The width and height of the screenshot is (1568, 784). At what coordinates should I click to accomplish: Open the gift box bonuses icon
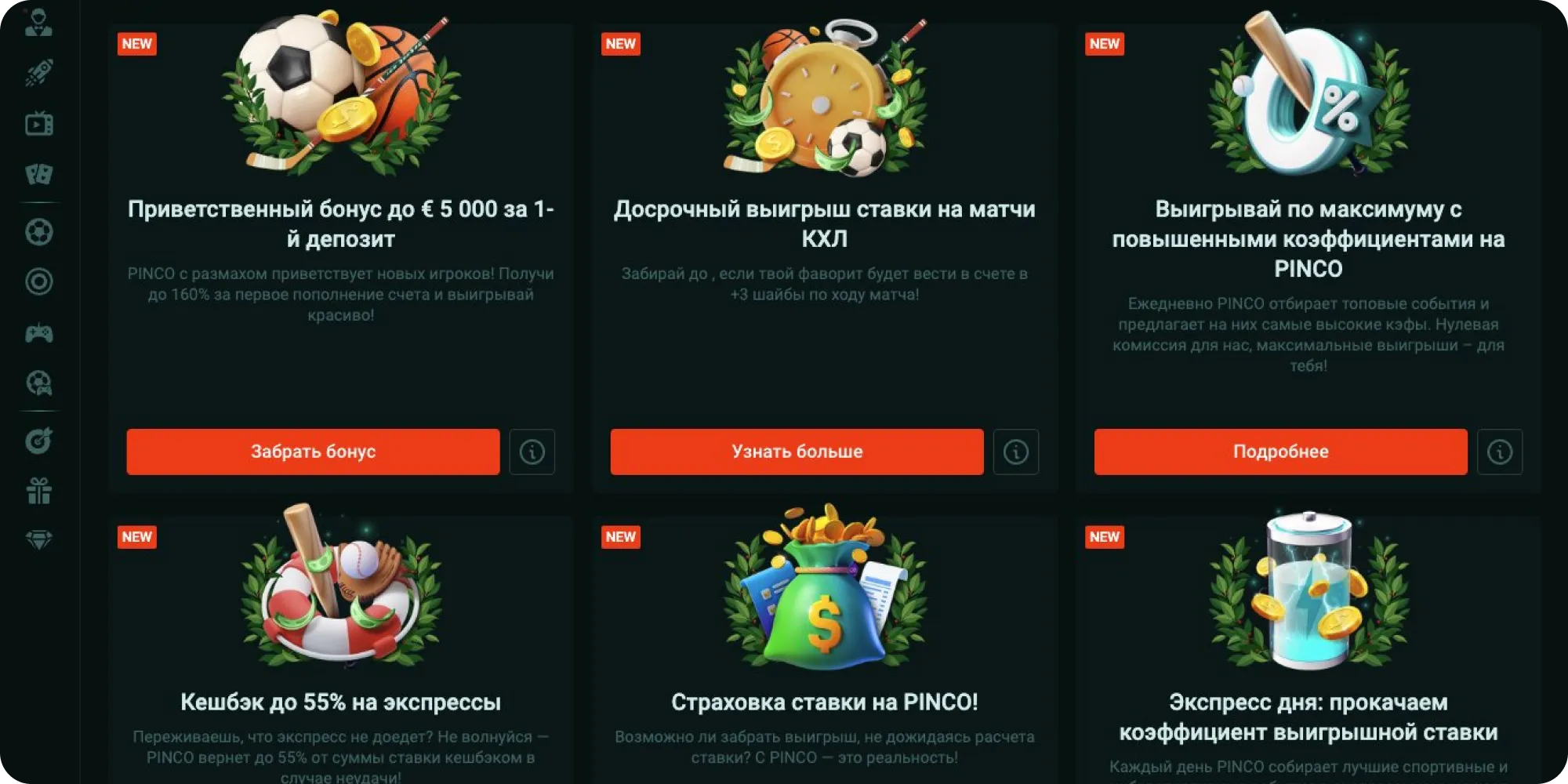(x=39, y=491)
